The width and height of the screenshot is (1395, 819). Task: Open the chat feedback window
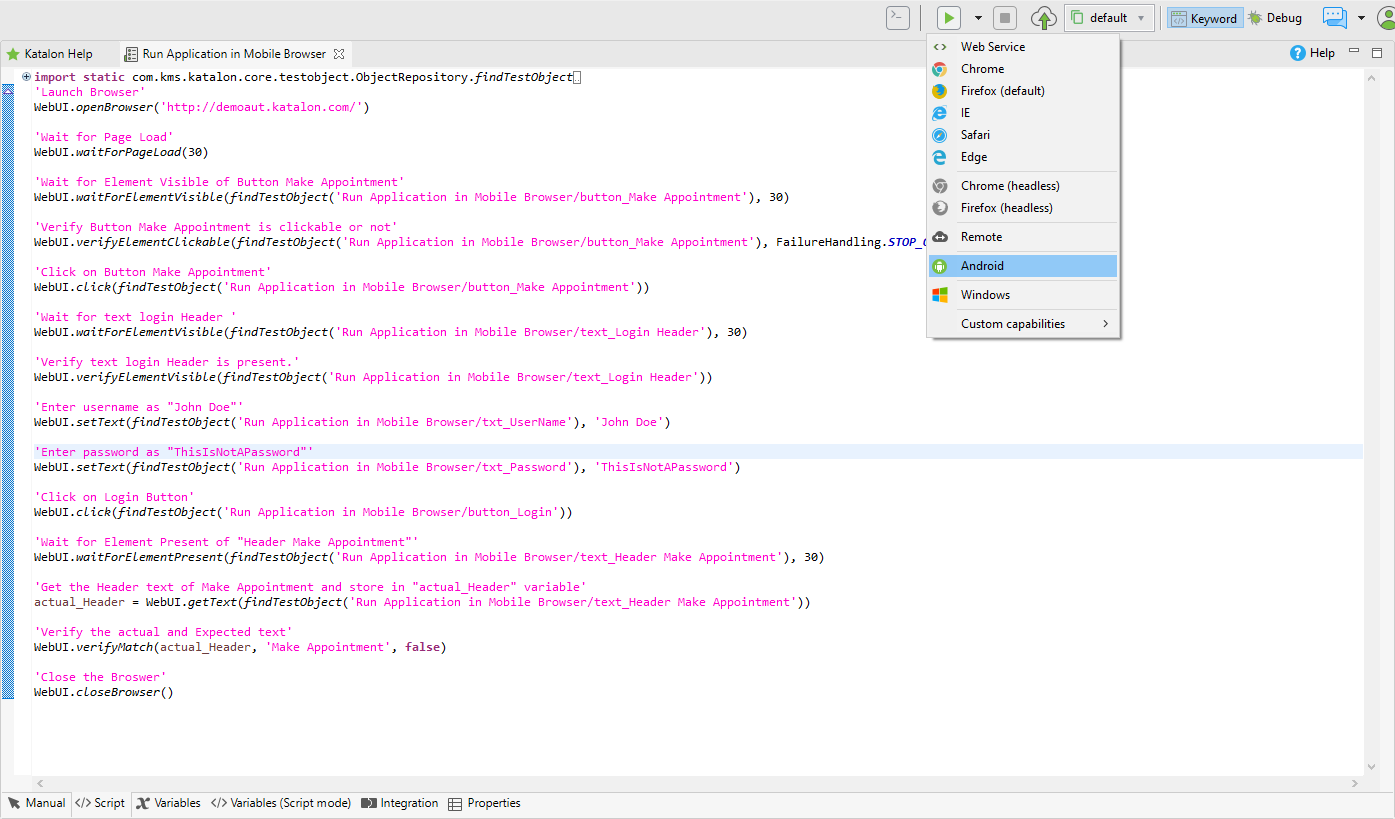(1334, 17)
